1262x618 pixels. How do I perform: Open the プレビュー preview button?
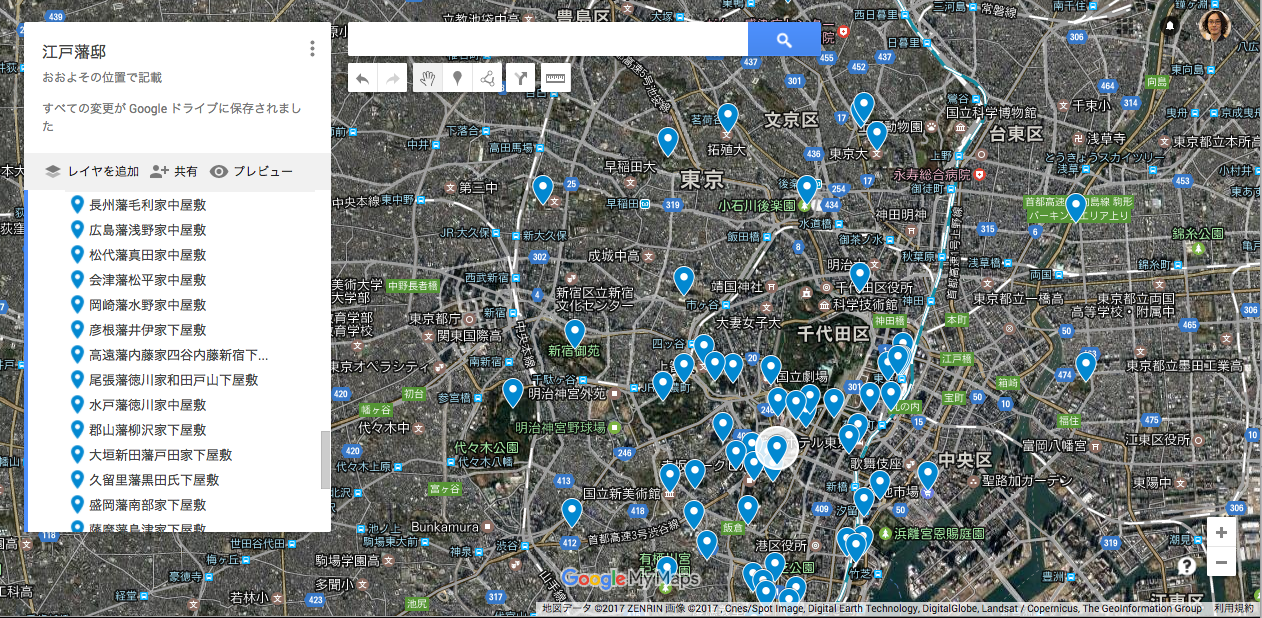coord(251,171)
